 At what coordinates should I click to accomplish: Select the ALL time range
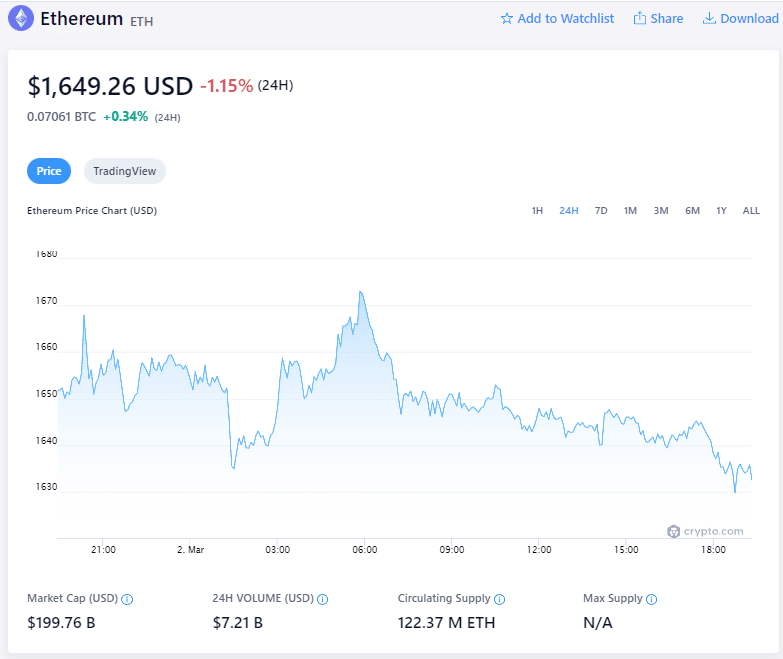tap(751, 211)
